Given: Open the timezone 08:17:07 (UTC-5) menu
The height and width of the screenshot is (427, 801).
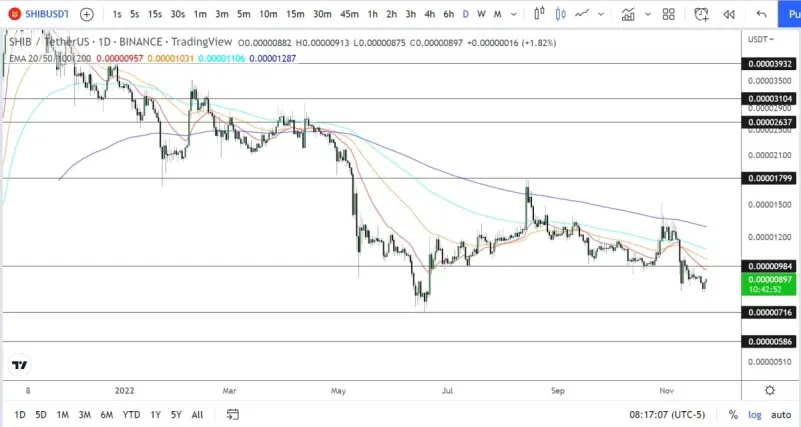Looking at the screenshot, I should click(667, 415).
